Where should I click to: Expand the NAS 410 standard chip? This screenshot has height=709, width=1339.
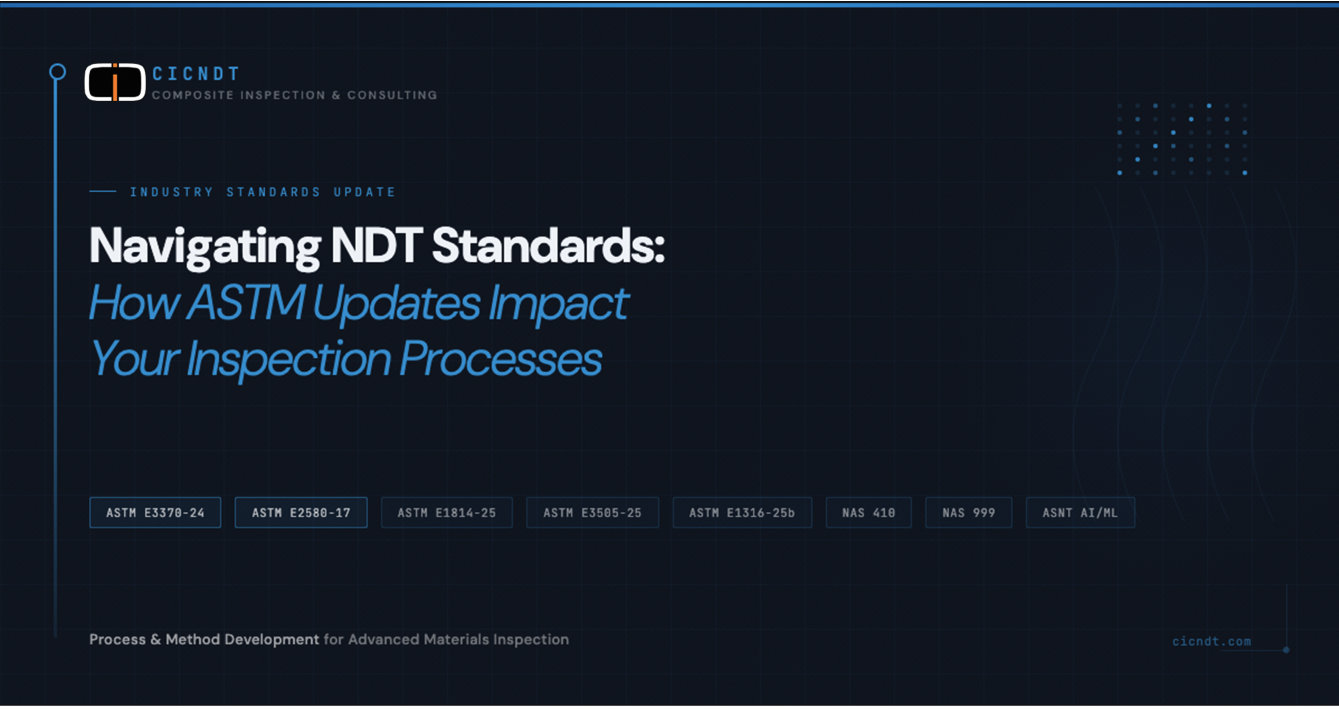[868, 512]
